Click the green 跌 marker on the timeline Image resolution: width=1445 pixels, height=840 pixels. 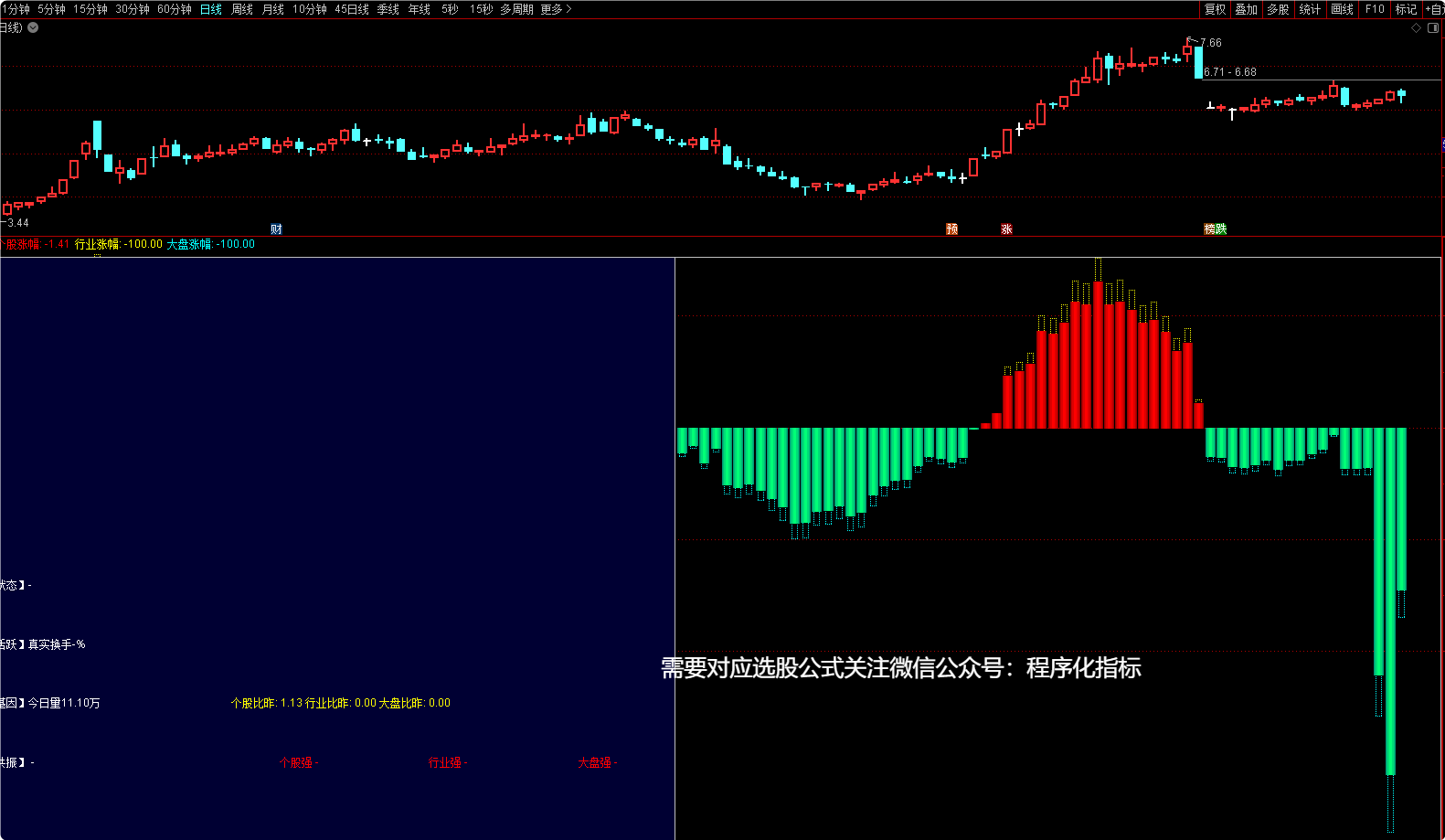coord(1221,229)
